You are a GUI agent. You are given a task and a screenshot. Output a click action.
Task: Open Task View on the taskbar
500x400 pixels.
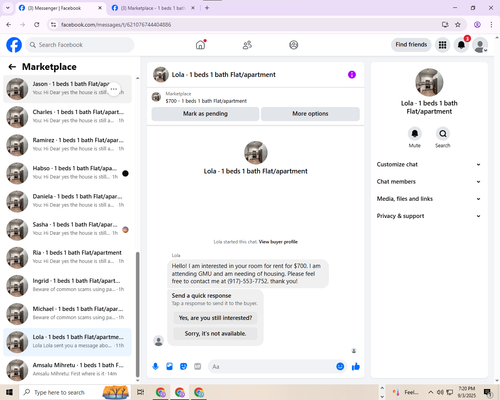[x=141, y=392]
